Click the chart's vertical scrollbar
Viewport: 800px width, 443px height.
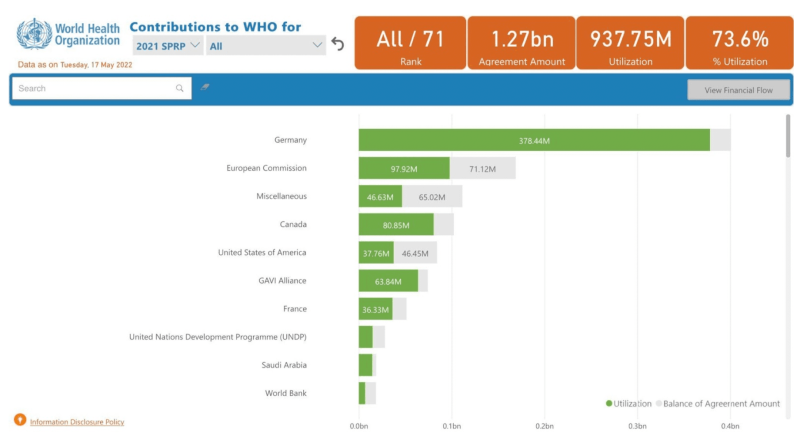pos(788,135)
